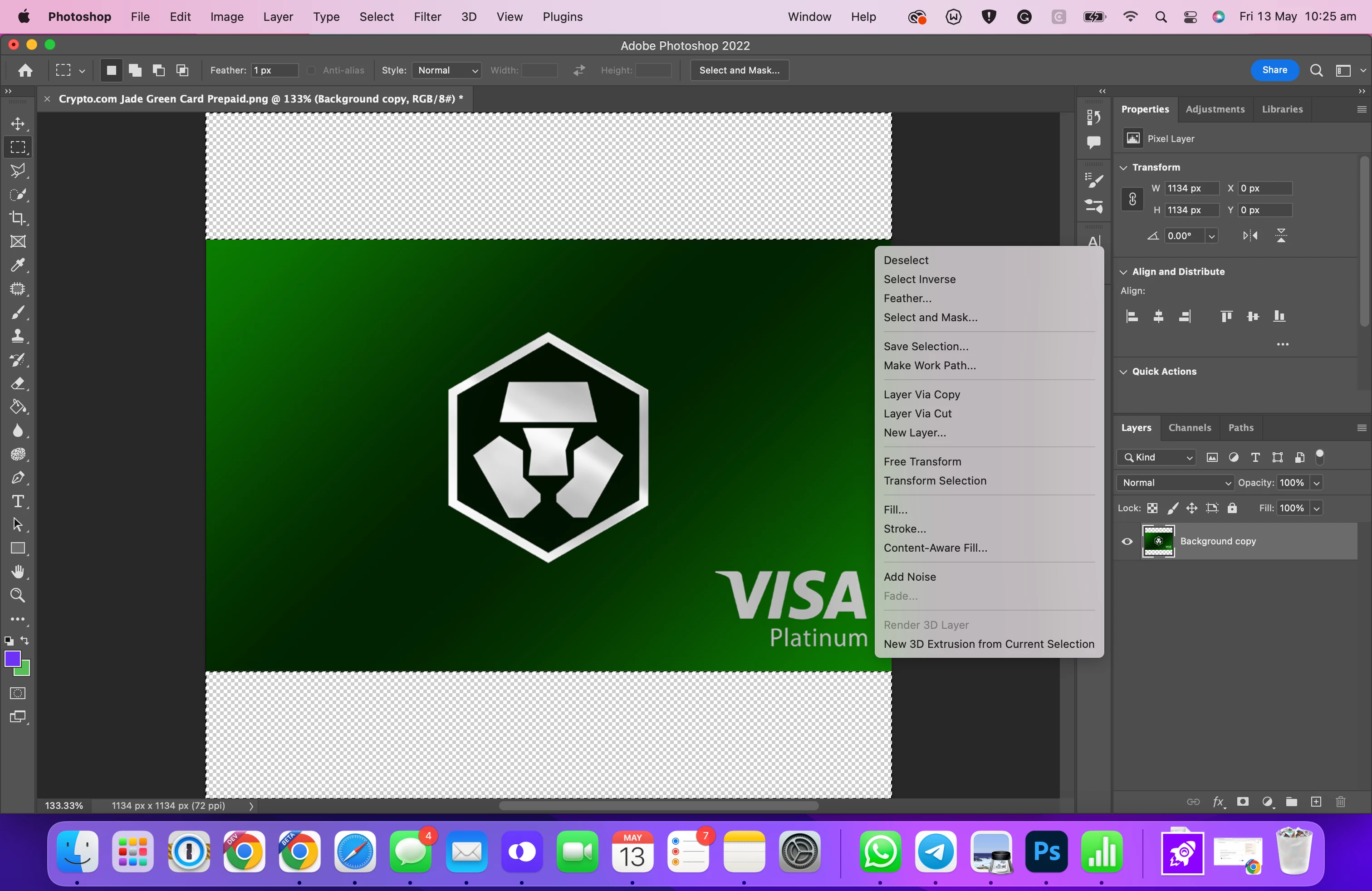Toggle the lock all layer icon
1372x891 pixels.
1232,508
